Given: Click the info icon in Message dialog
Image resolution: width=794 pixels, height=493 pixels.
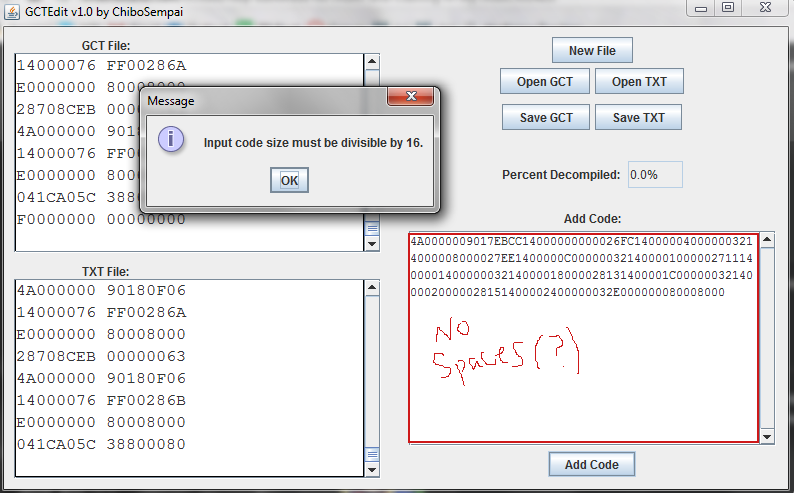Looking at the screenshot, I should pyautogui.click(x=171, y=139).
